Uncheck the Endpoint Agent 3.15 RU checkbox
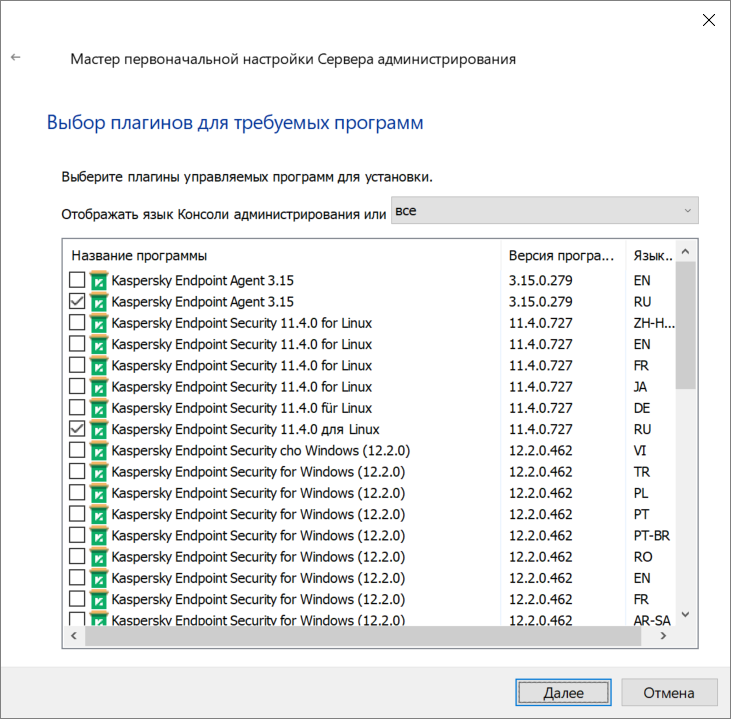The width and height of the screenshot is (731, 719). pos(77,301)
